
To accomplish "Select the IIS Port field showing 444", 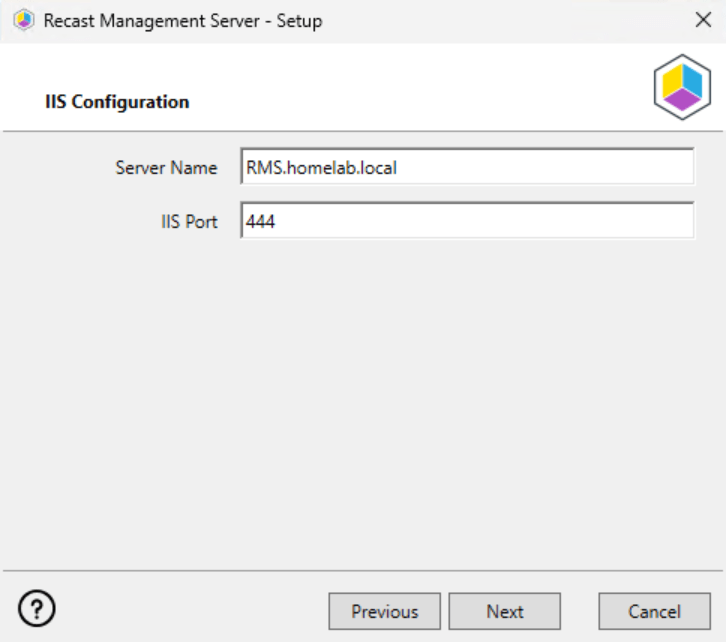I will [x=467, y=221].
